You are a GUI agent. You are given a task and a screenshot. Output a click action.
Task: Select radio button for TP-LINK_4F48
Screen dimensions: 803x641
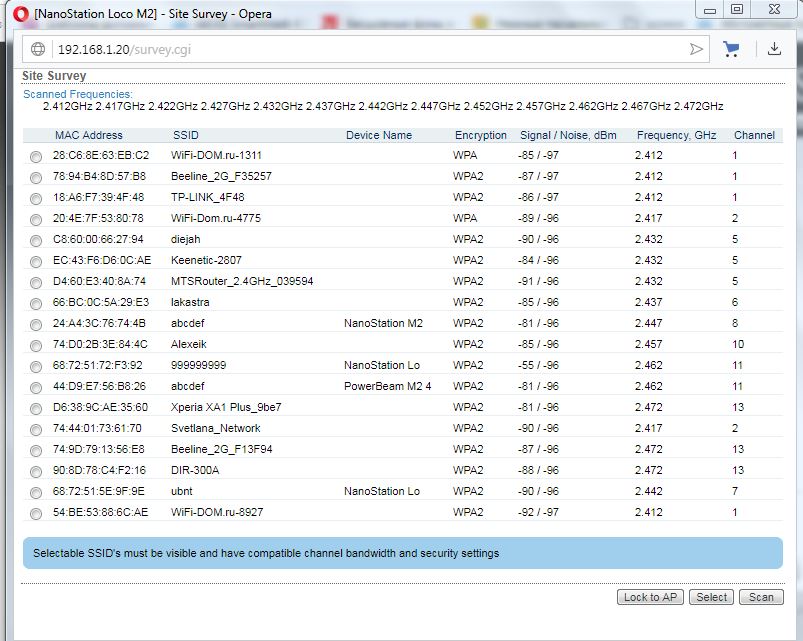click(x=36, y=199)
